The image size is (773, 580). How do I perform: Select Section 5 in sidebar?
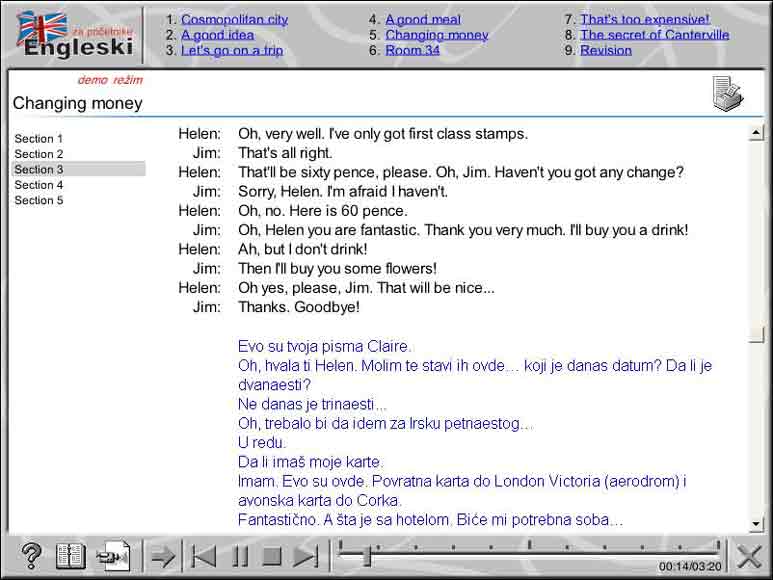tap(38, 200)
